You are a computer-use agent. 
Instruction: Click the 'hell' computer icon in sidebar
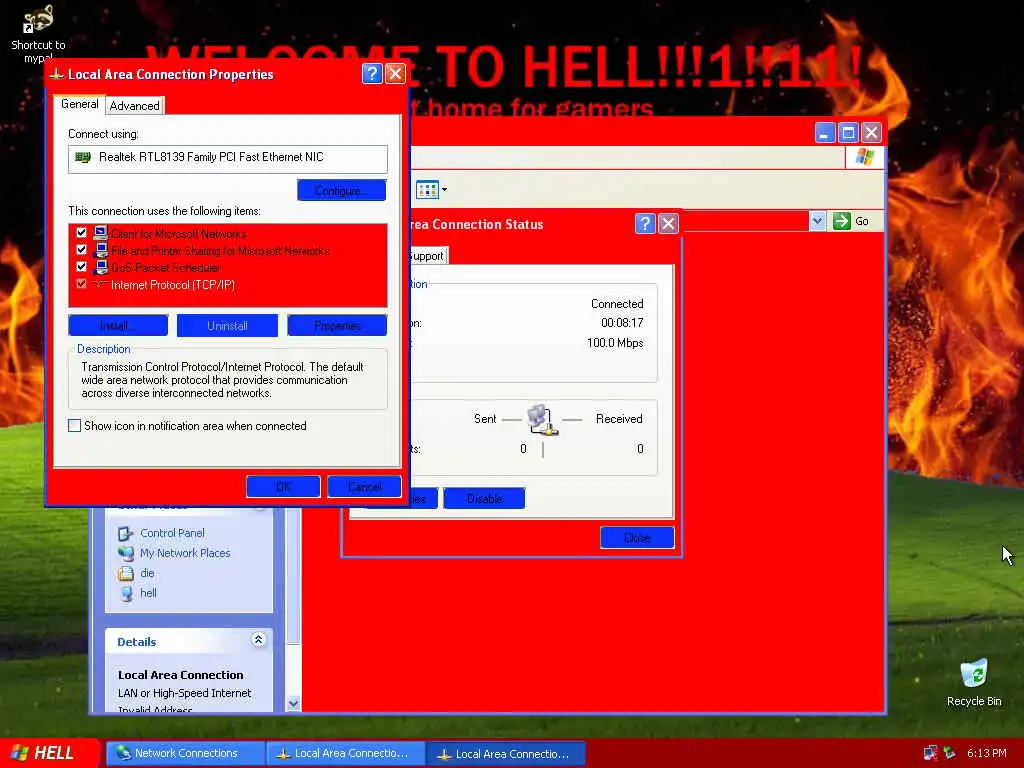[125, 593]
